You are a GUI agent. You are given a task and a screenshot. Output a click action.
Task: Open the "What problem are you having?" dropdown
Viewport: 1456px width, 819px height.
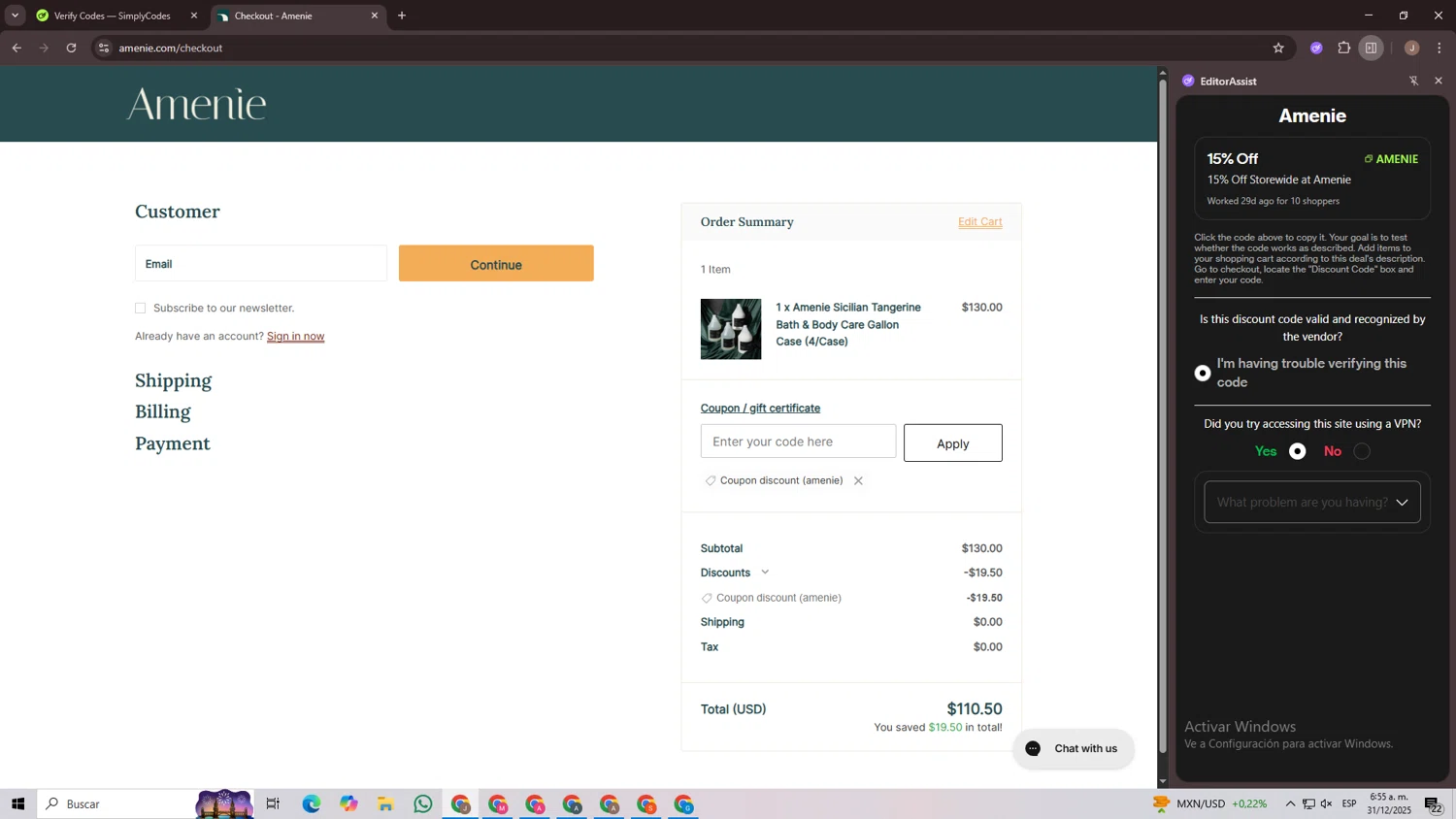pos(1312,502)
